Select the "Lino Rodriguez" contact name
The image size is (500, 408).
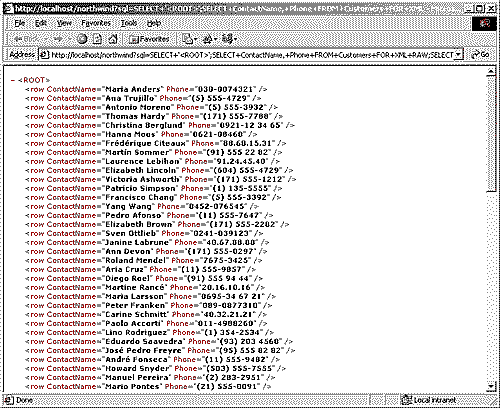[136, 332]
